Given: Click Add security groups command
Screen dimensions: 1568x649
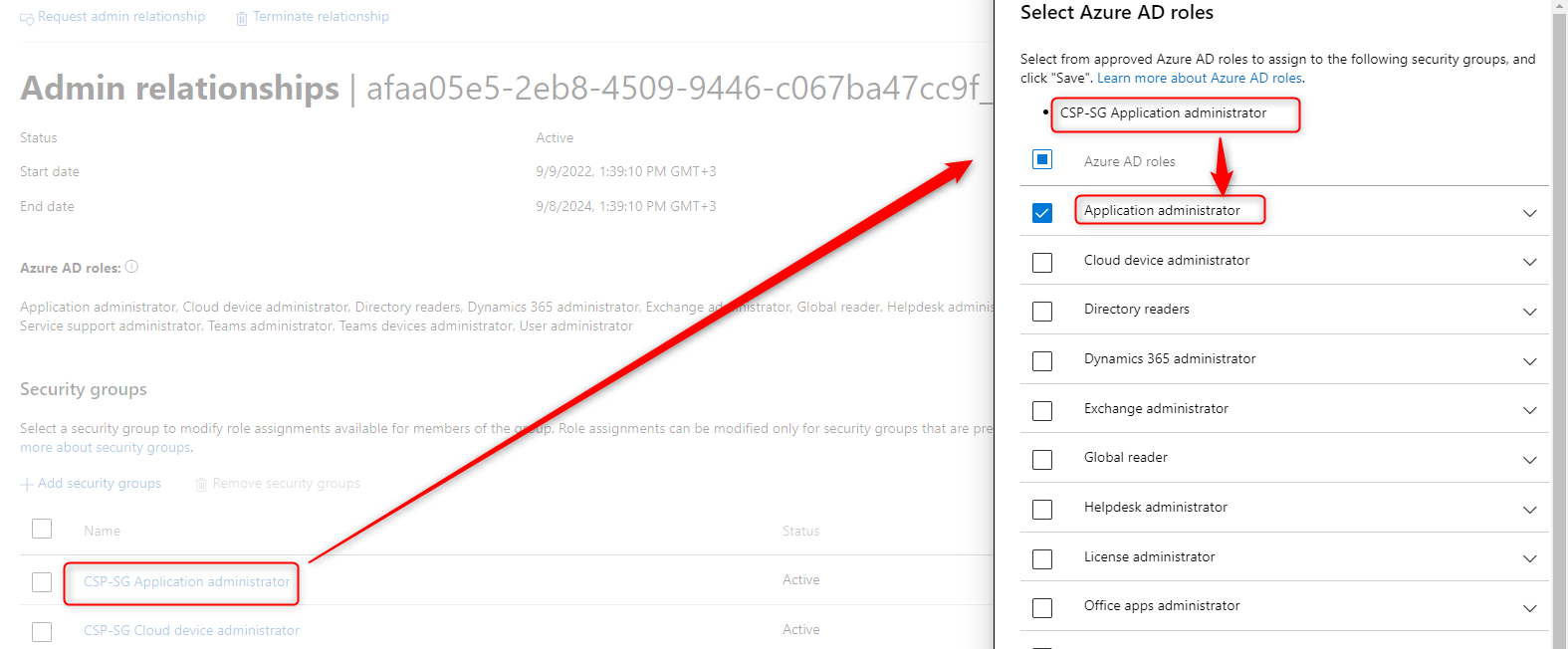Looking at the screenshot, I should (91, 484).
